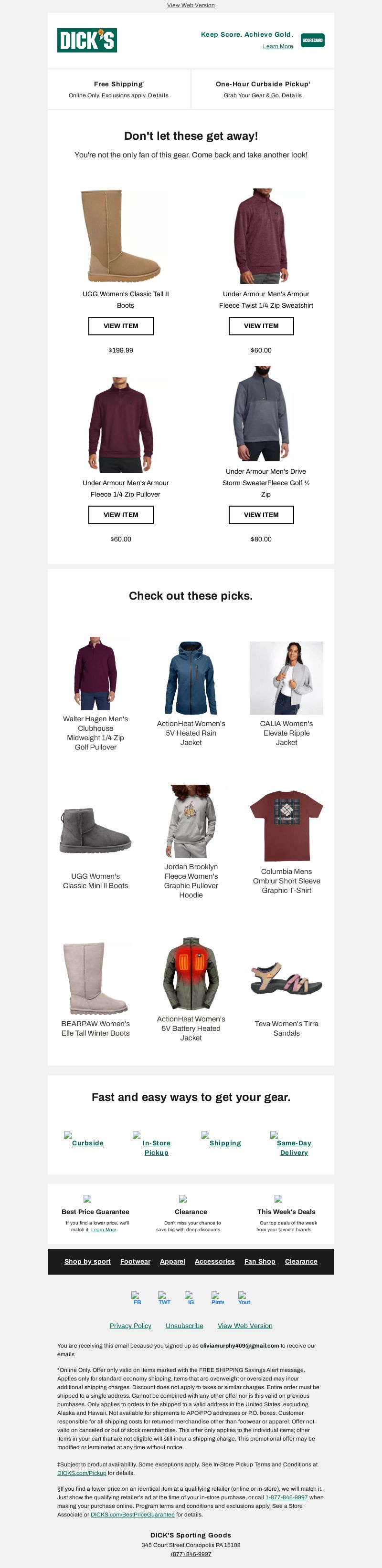This screenshot has height=1568, width=382.
Task: Click the Curbside pickup icon
Action: [68, 1134]
